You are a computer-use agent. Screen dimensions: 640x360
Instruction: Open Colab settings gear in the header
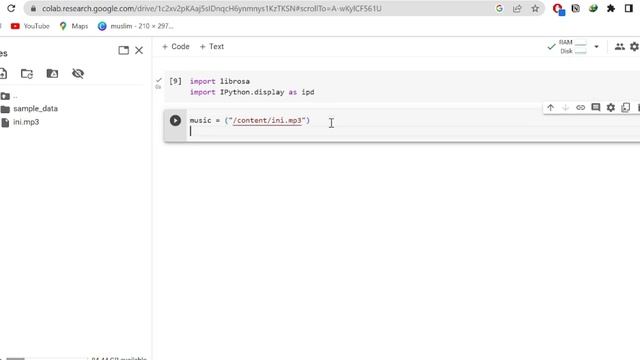pyautogui.click(x=635, y=47)
